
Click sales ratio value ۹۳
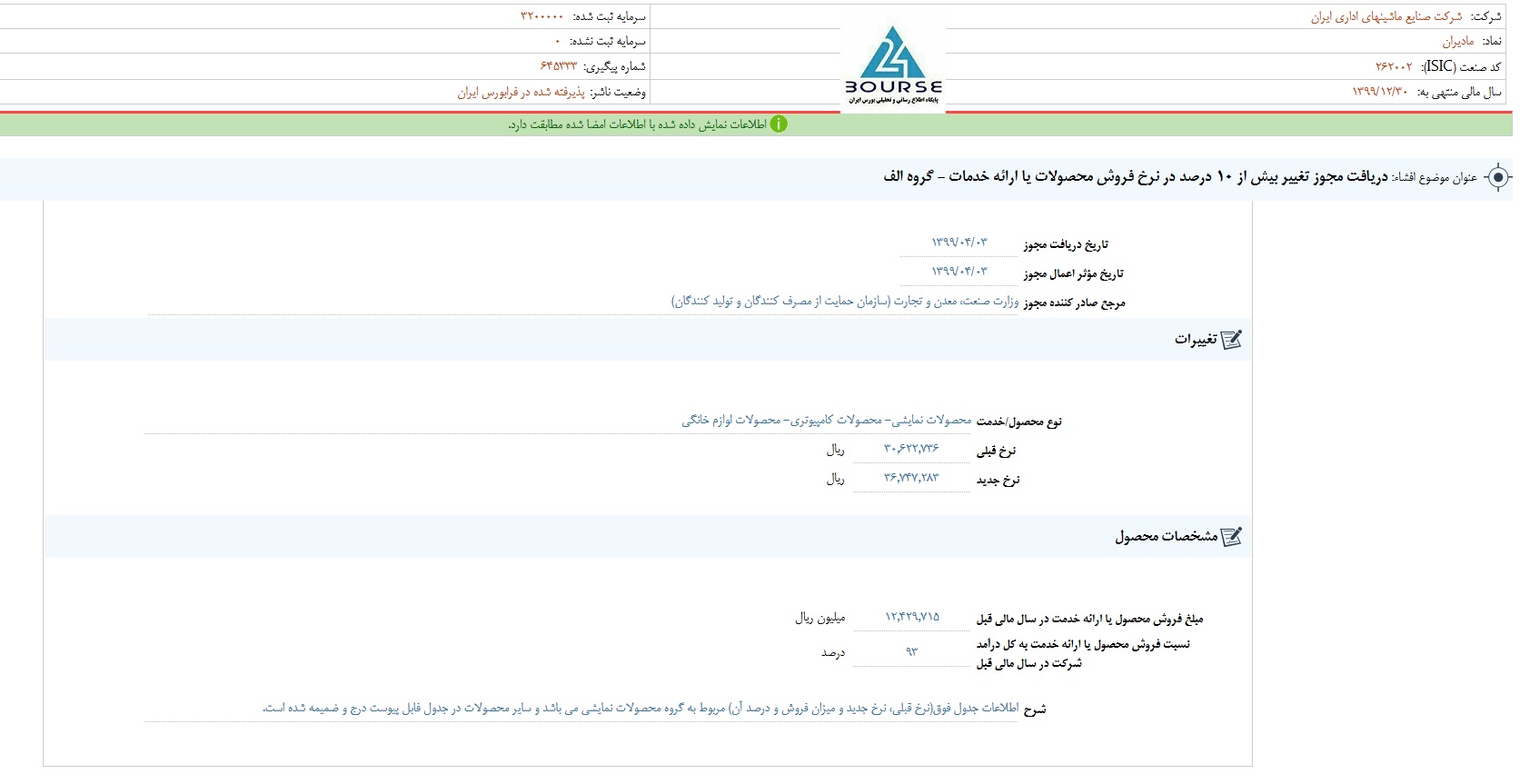[x=911, y=651]
